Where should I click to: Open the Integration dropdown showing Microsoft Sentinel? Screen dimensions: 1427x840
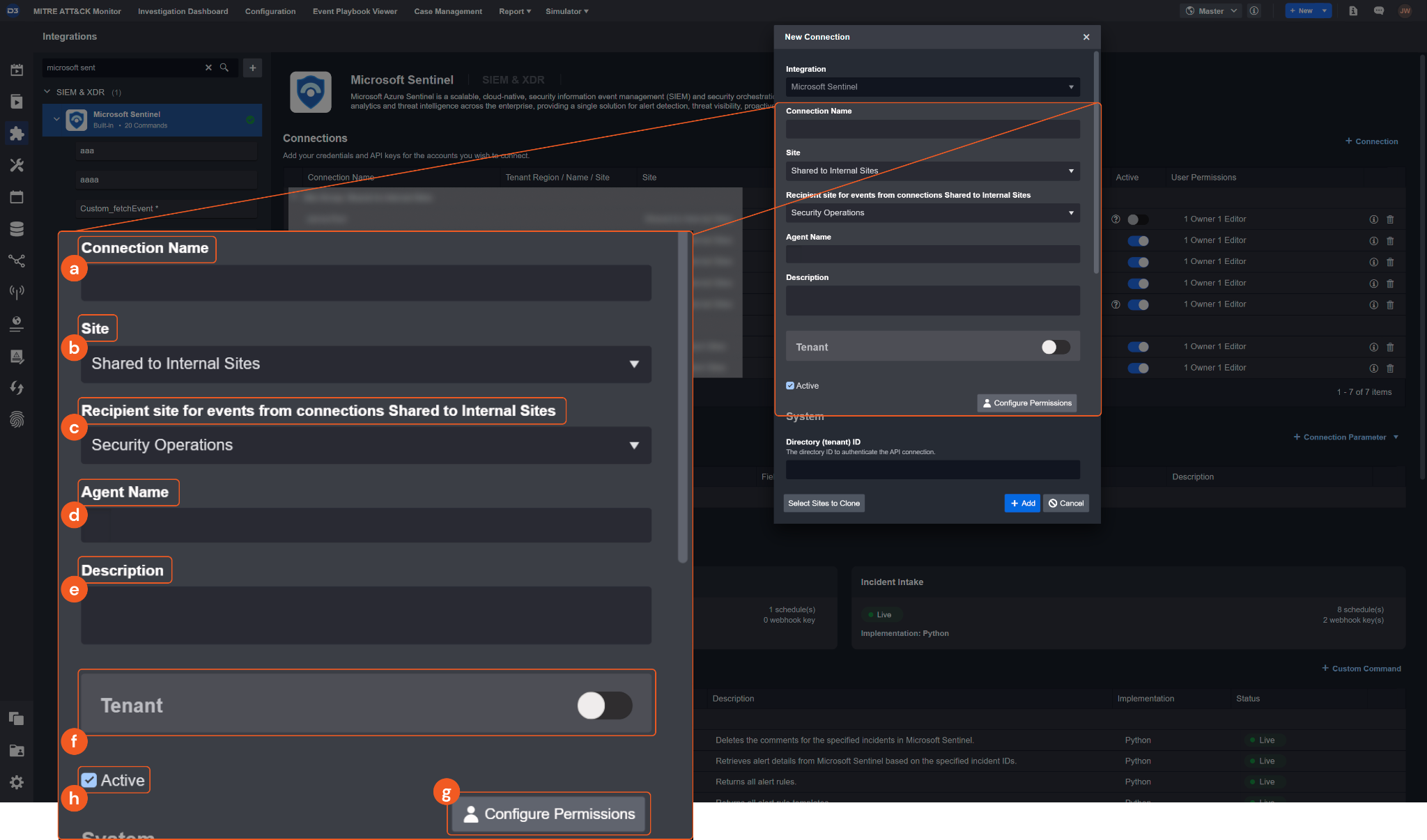pos(932,87)
